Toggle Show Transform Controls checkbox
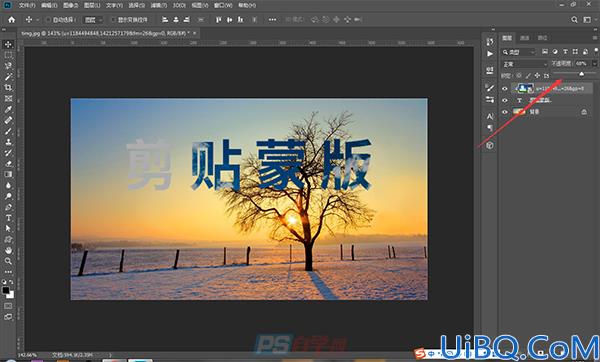600x362 pixels. (113, 20)
